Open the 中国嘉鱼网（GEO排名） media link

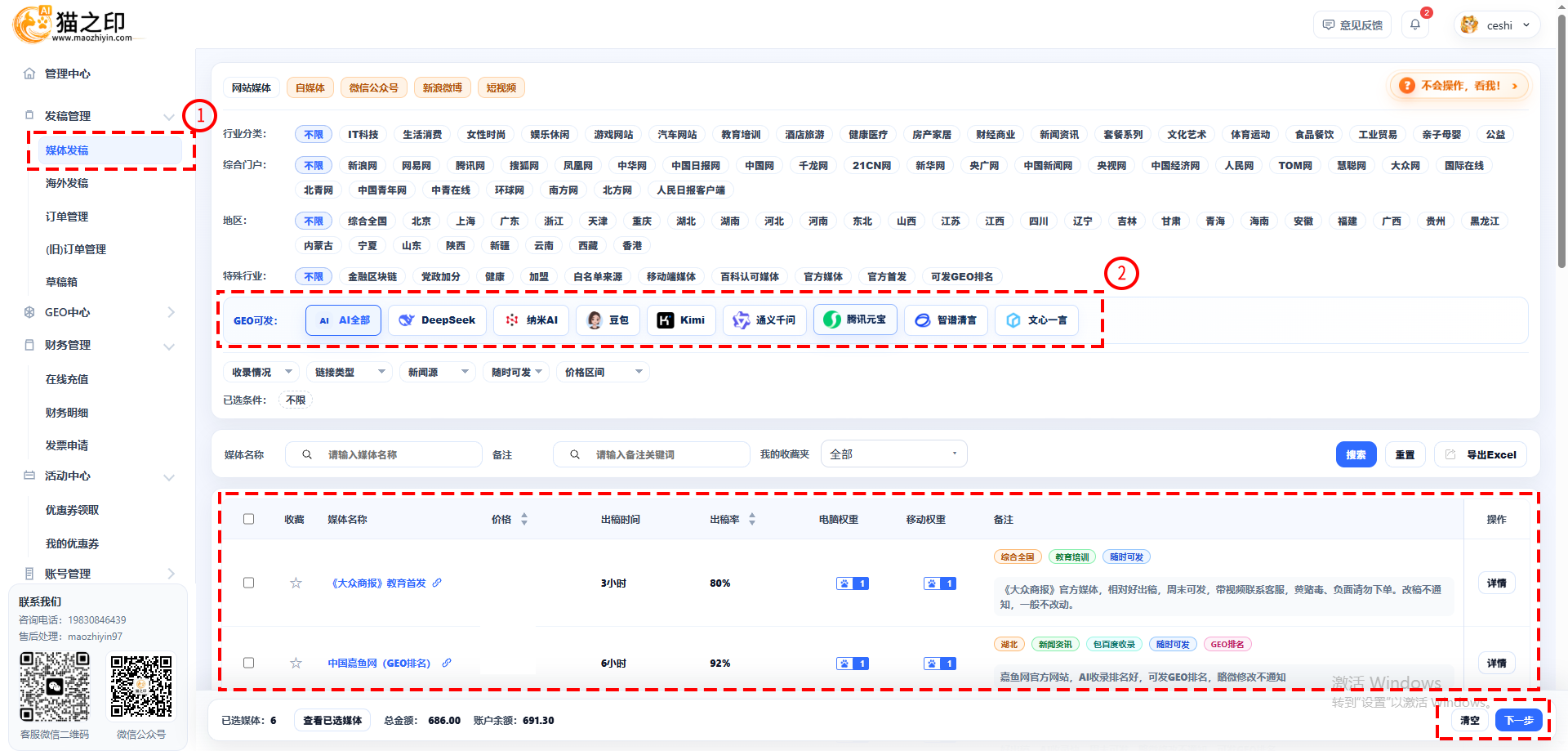pyautogui.click(x=379, y=664)
